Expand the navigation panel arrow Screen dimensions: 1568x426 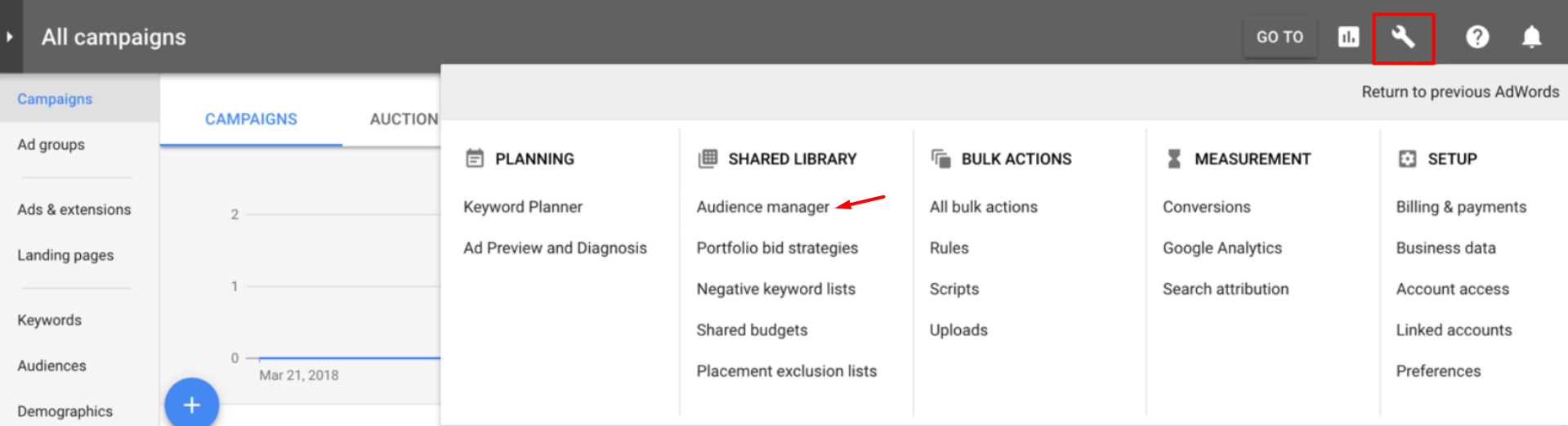[x=10, y=37]
